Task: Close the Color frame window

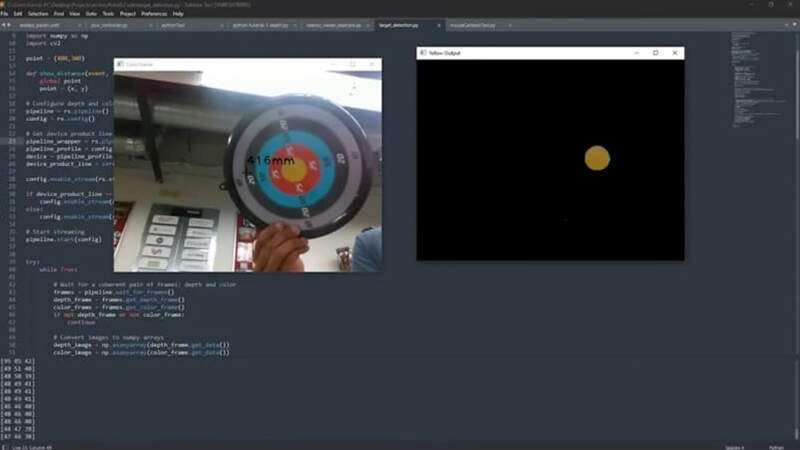Action: [372, 64]
